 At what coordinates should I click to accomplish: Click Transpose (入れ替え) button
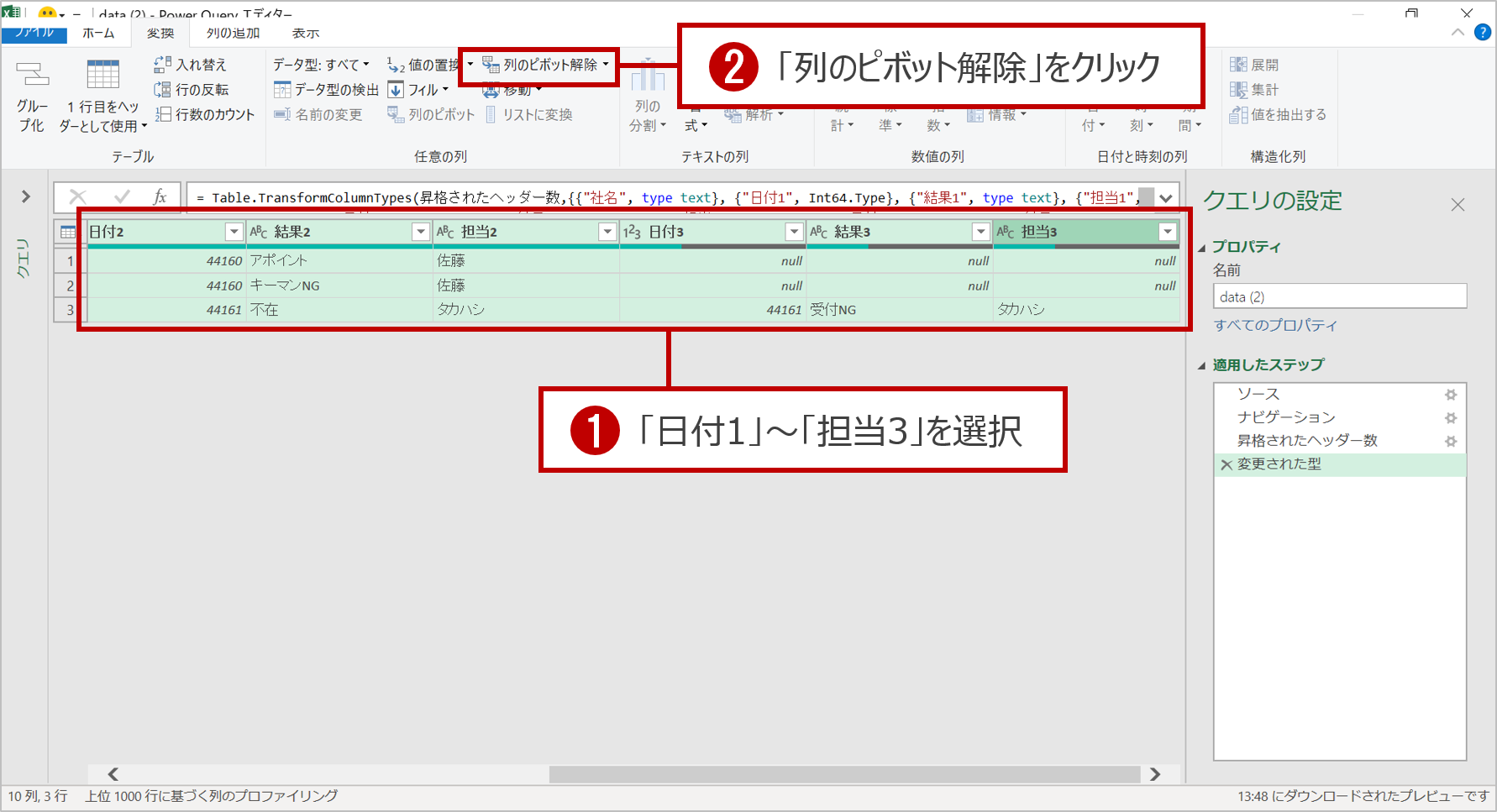(191, 65)
